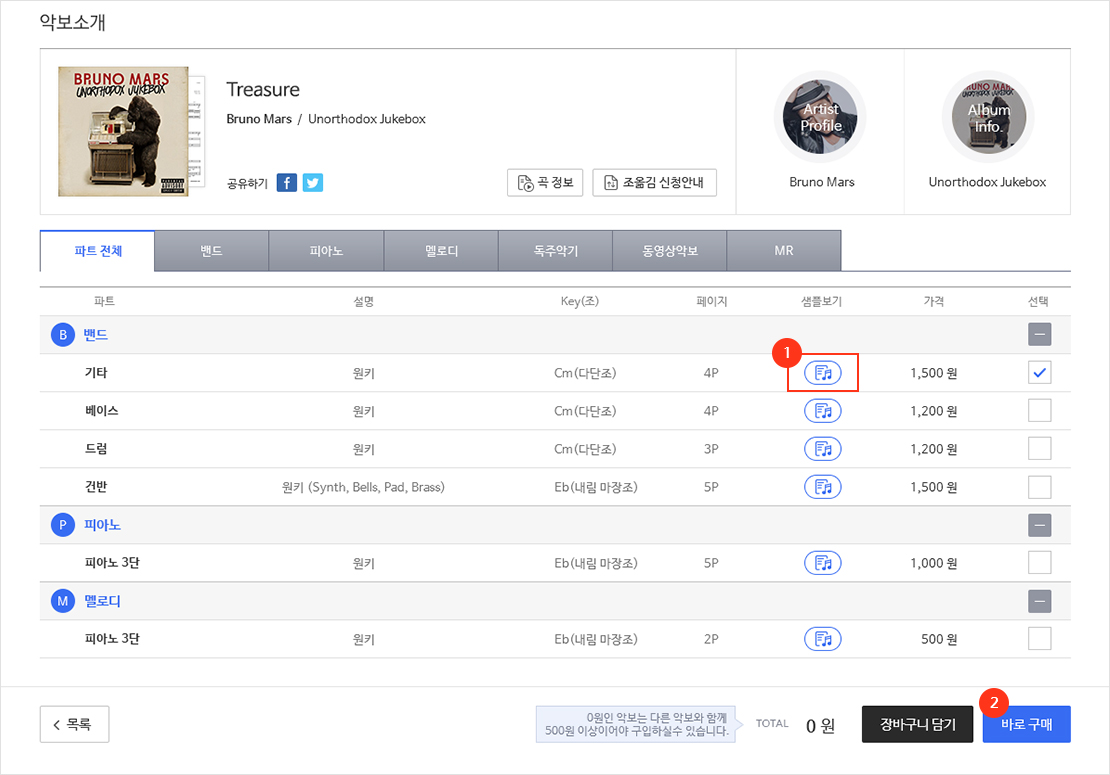Open the Artist Profile circular thumbnail
The width and height of the screenshot is (1110, 775).
pos(820,117)
